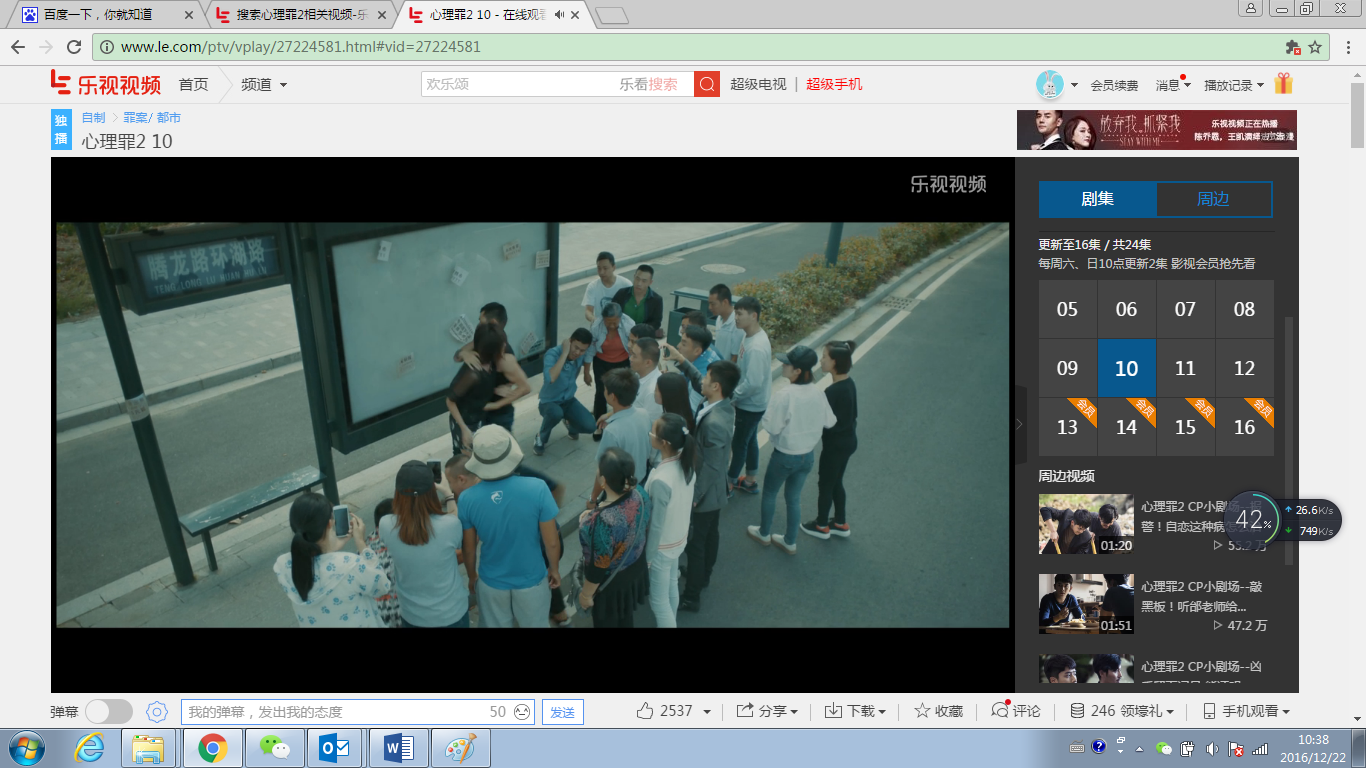Click the rabbit user avatar
The width and height of the screenshot is (1366, 768).
click(x=1049, y=85)
